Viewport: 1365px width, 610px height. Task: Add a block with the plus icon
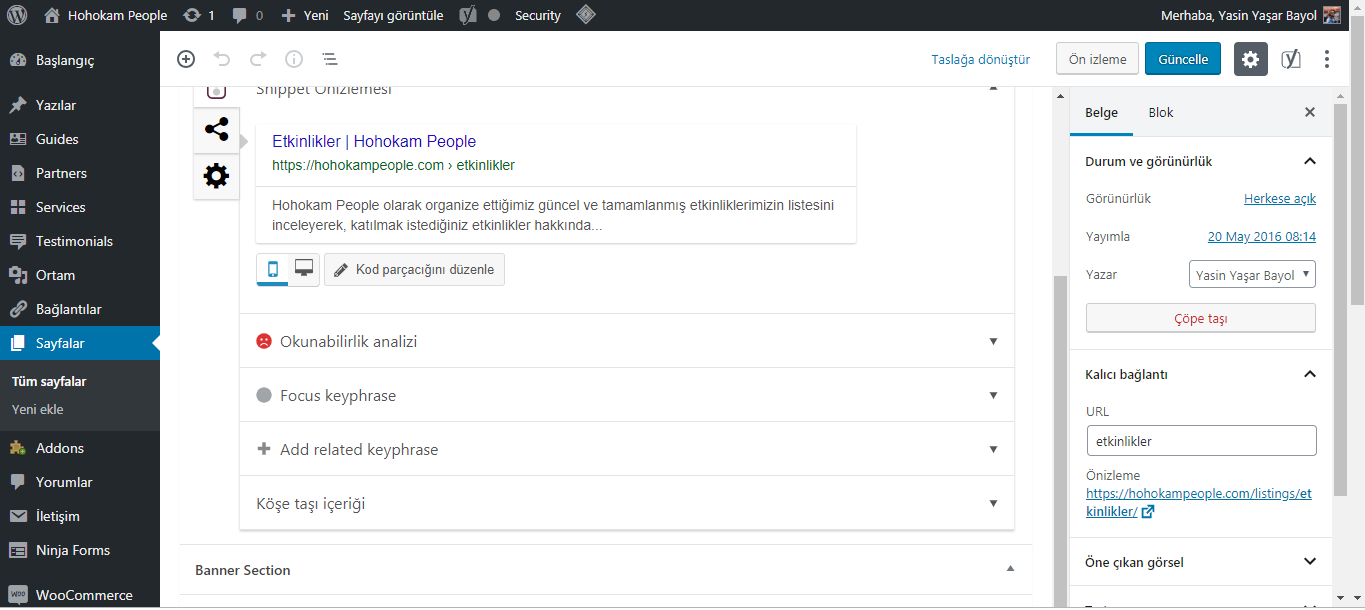[186, 59]
